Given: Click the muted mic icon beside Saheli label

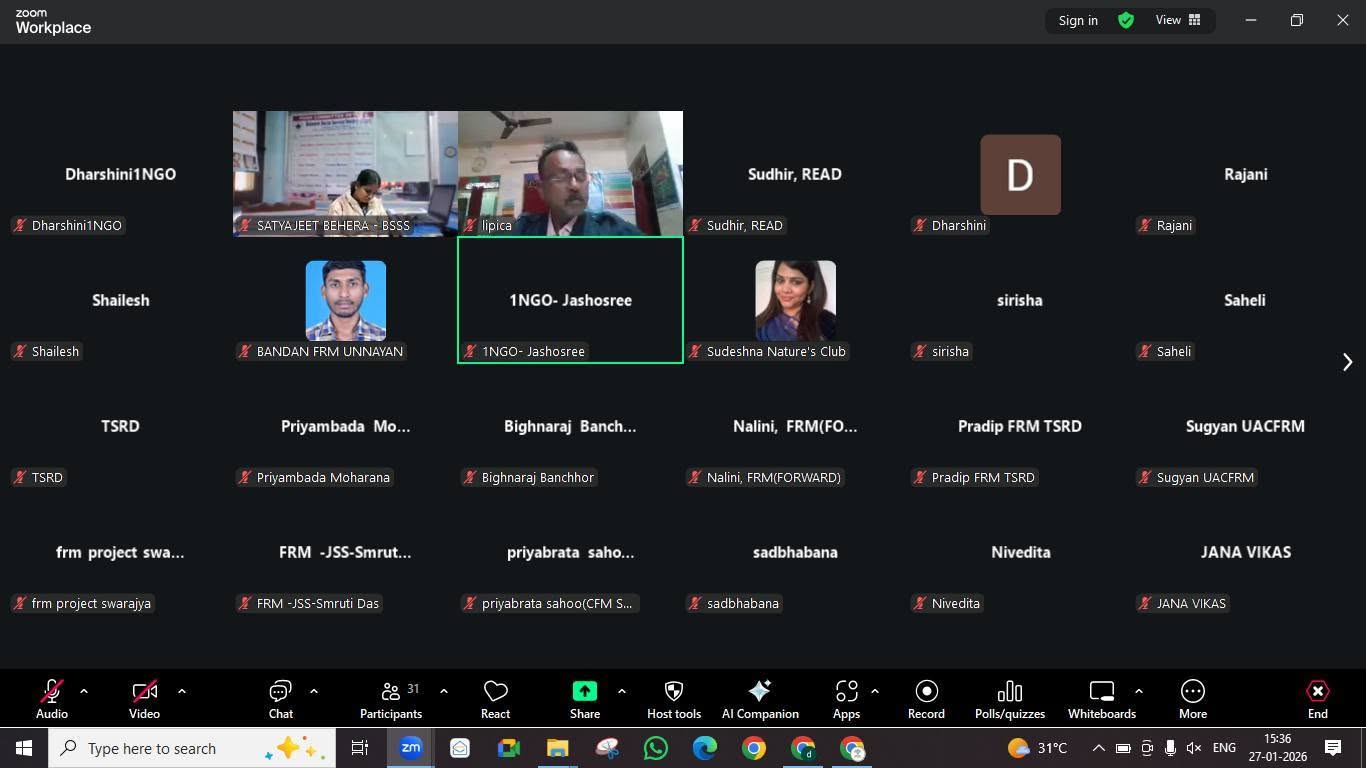Looking at the screenshot, I should tap(1144, 351).
